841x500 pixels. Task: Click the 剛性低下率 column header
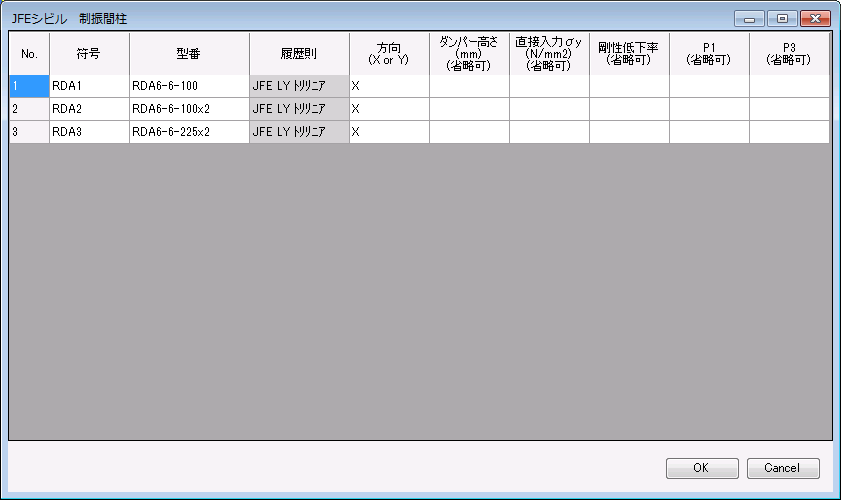tap(629, 54)
